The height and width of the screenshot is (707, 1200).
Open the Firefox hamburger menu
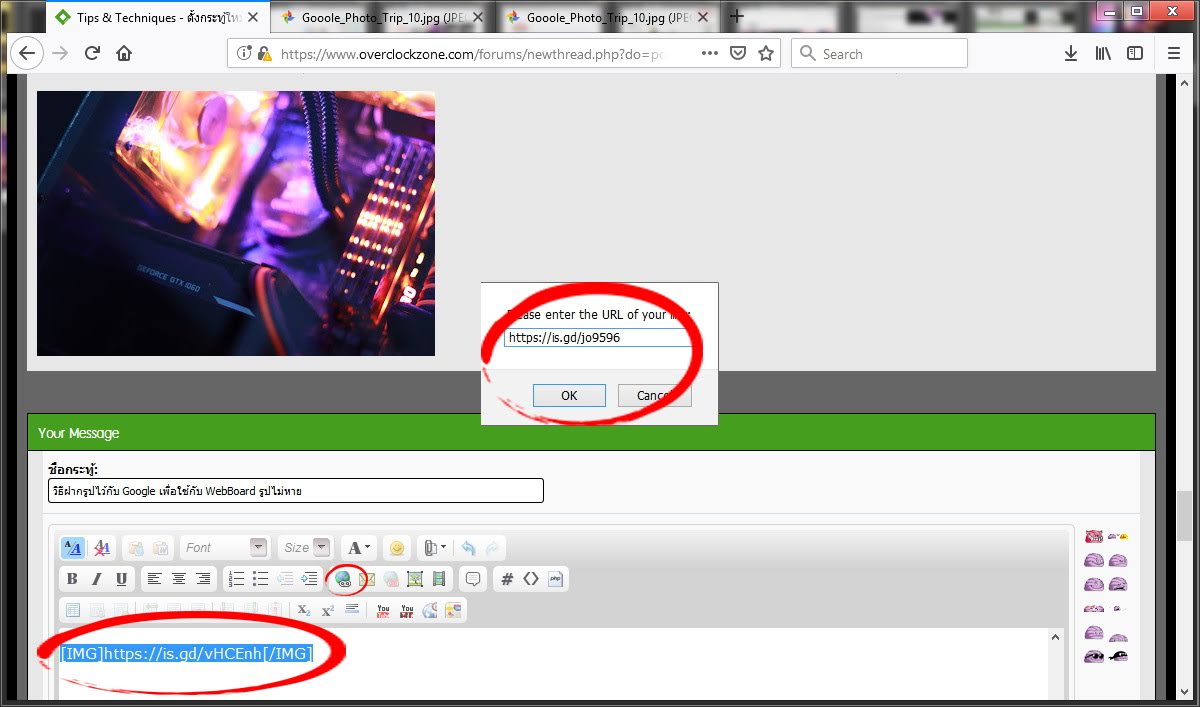point(1173,54)
